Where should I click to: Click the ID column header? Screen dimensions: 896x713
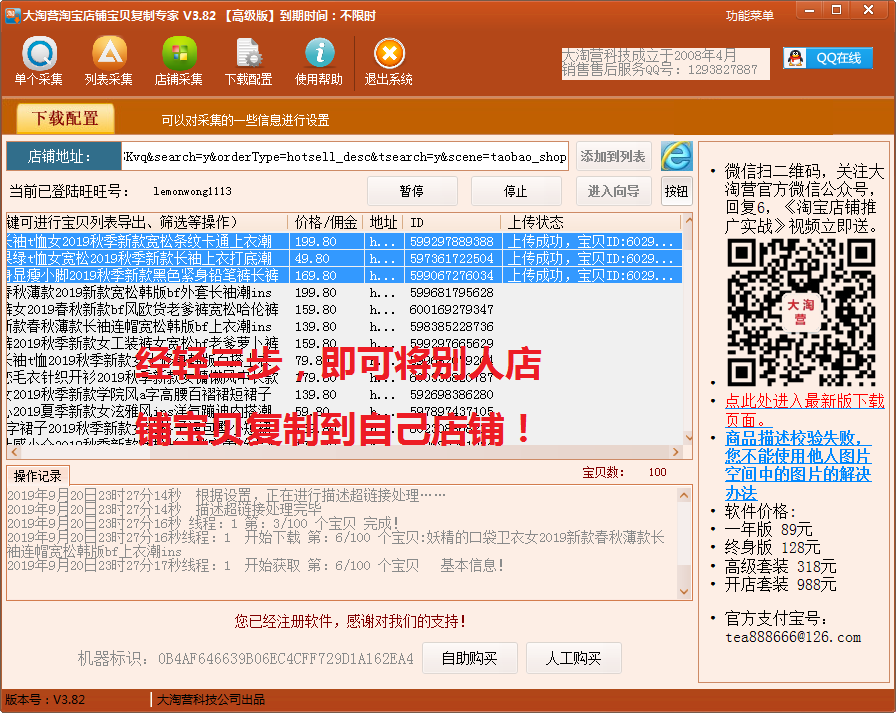point(452,222)
